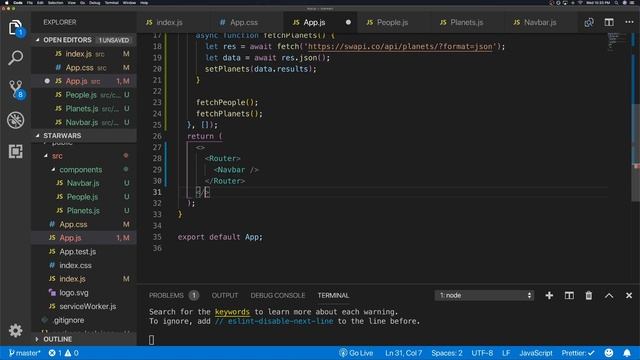Viewport: 640px width, 360px height.
Task: Collapse the components folder
Action: 84,169
